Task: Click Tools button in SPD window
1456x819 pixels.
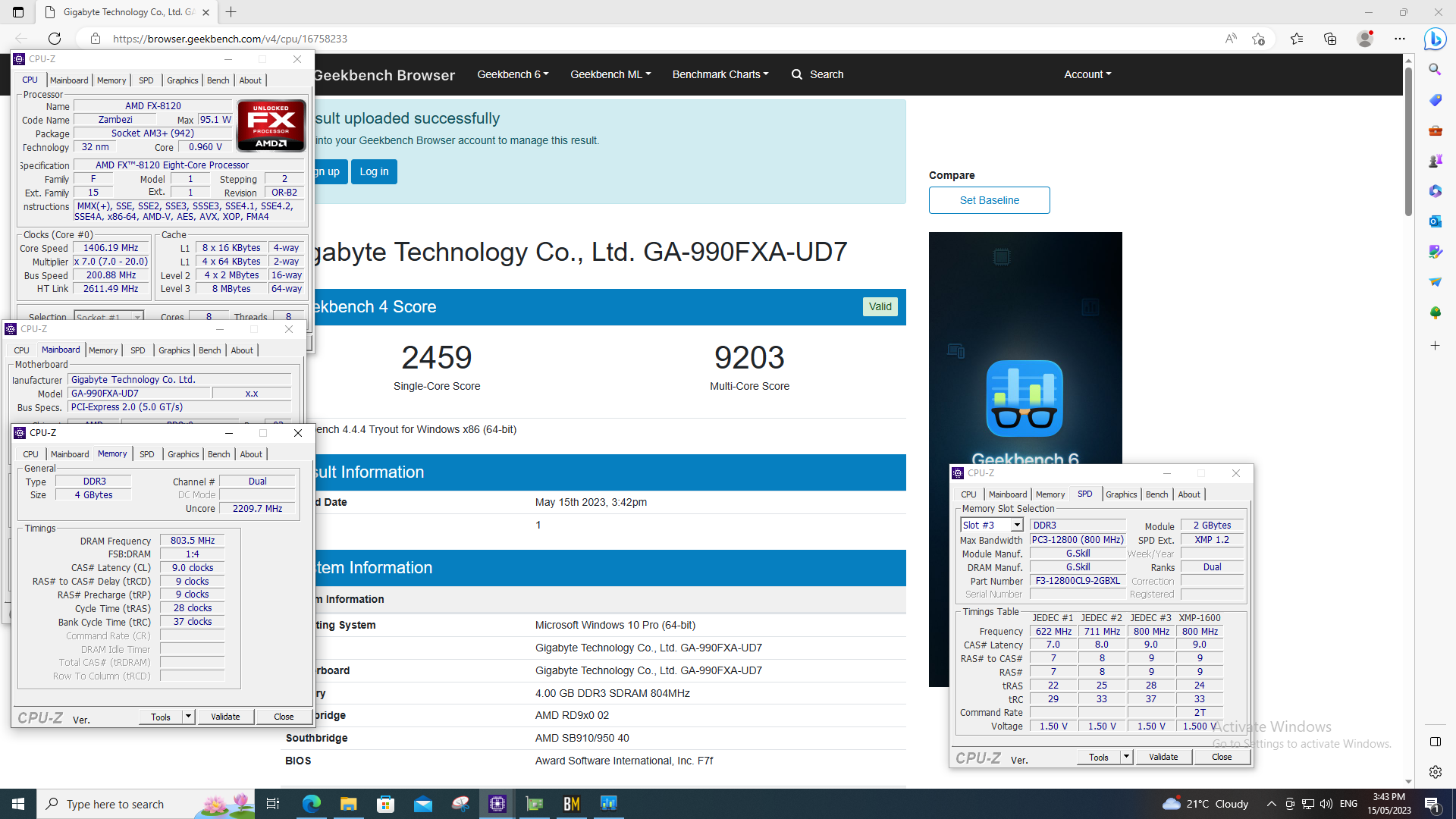Action: 1099,757
